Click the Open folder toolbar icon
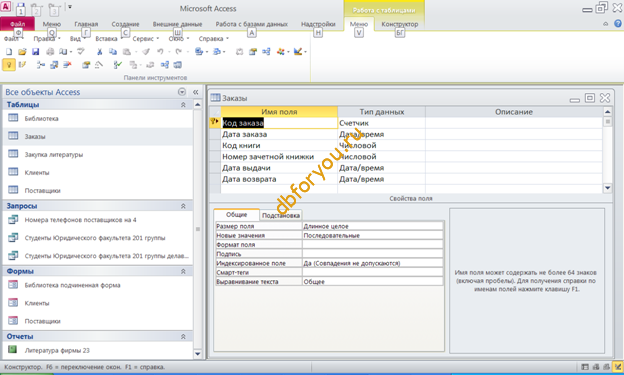The height and width of the screenshot is (375, 624). coord(22,52)
